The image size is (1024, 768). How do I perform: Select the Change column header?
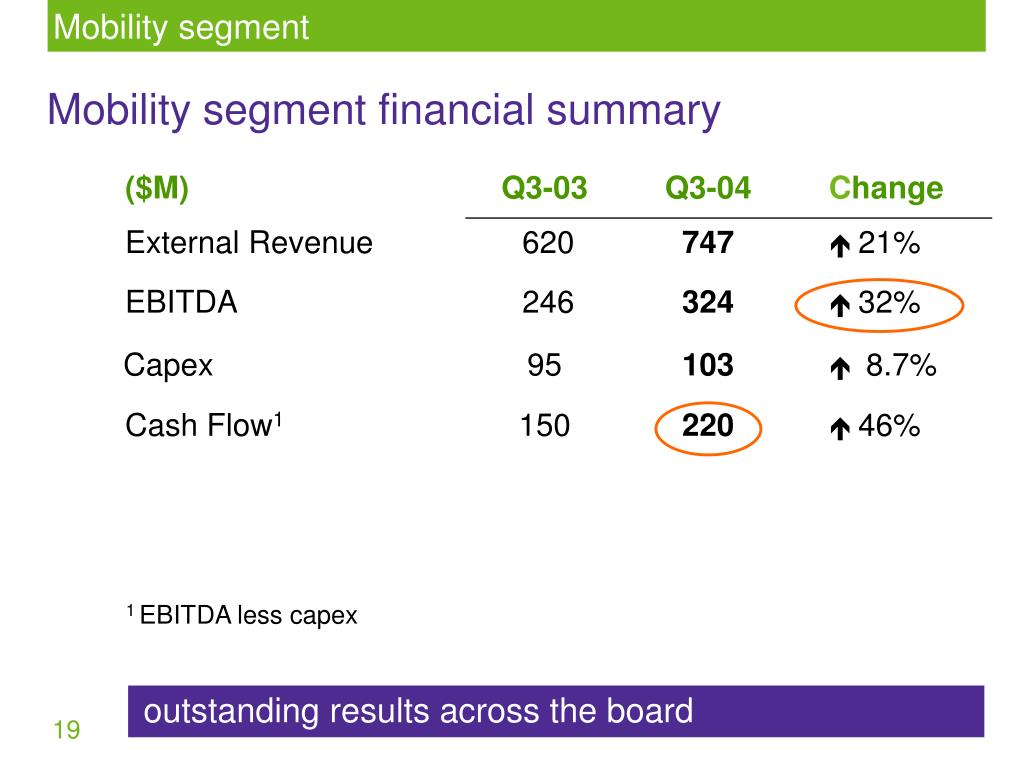click(x=886, y=188)
